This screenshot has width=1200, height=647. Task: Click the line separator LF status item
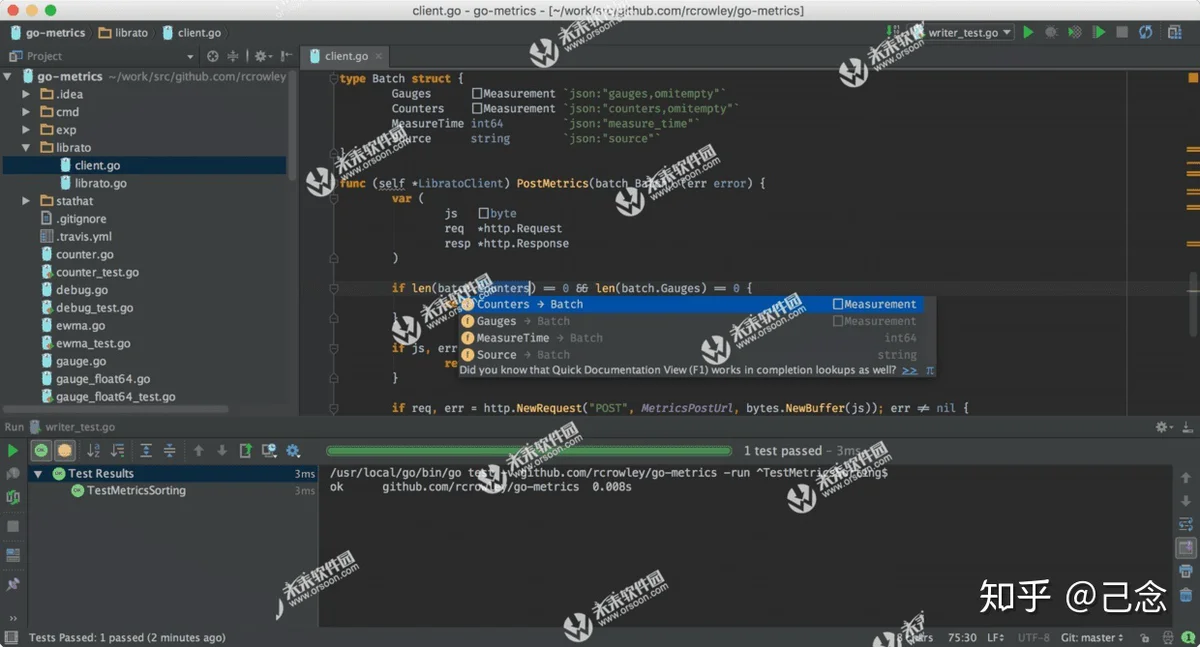coord(996,637)
